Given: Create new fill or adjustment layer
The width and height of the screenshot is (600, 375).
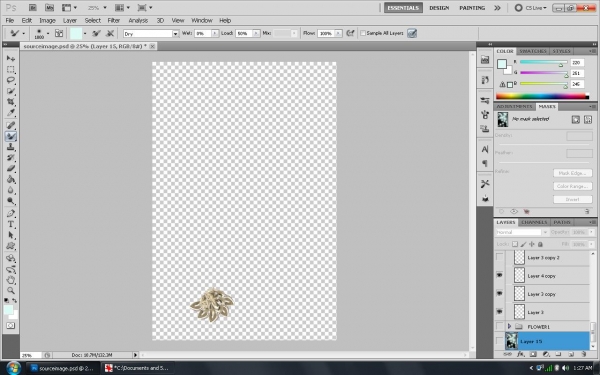Looking at the screenshot, I should coord(546,354).
